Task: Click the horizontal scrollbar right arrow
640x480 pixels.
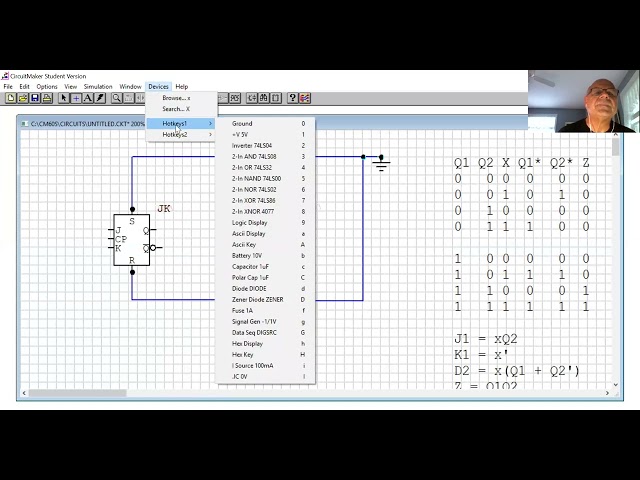Action: pyautogui.click(x=607, y=393)
